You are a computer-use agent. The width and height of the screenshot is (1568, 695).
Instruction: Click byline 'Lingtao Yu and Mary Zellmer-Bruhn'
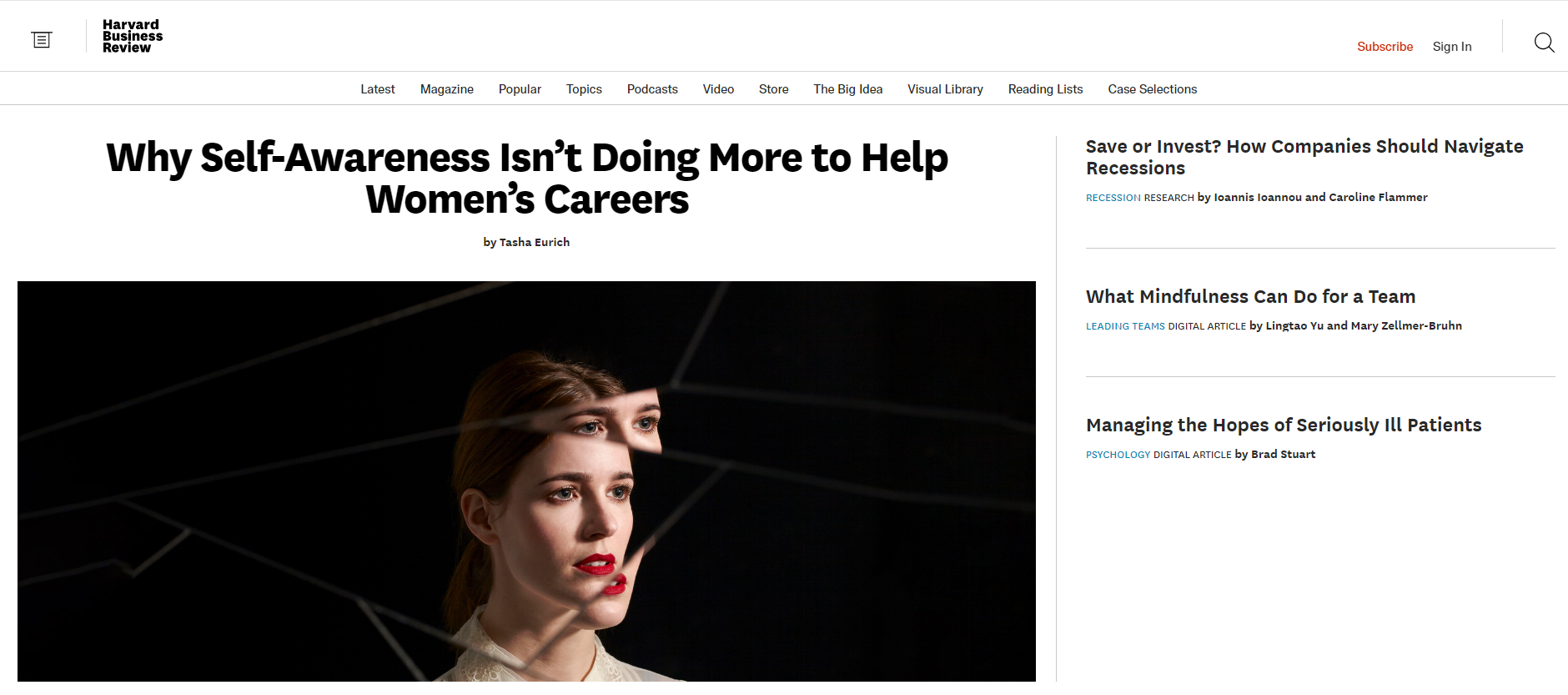point(1364,325)
